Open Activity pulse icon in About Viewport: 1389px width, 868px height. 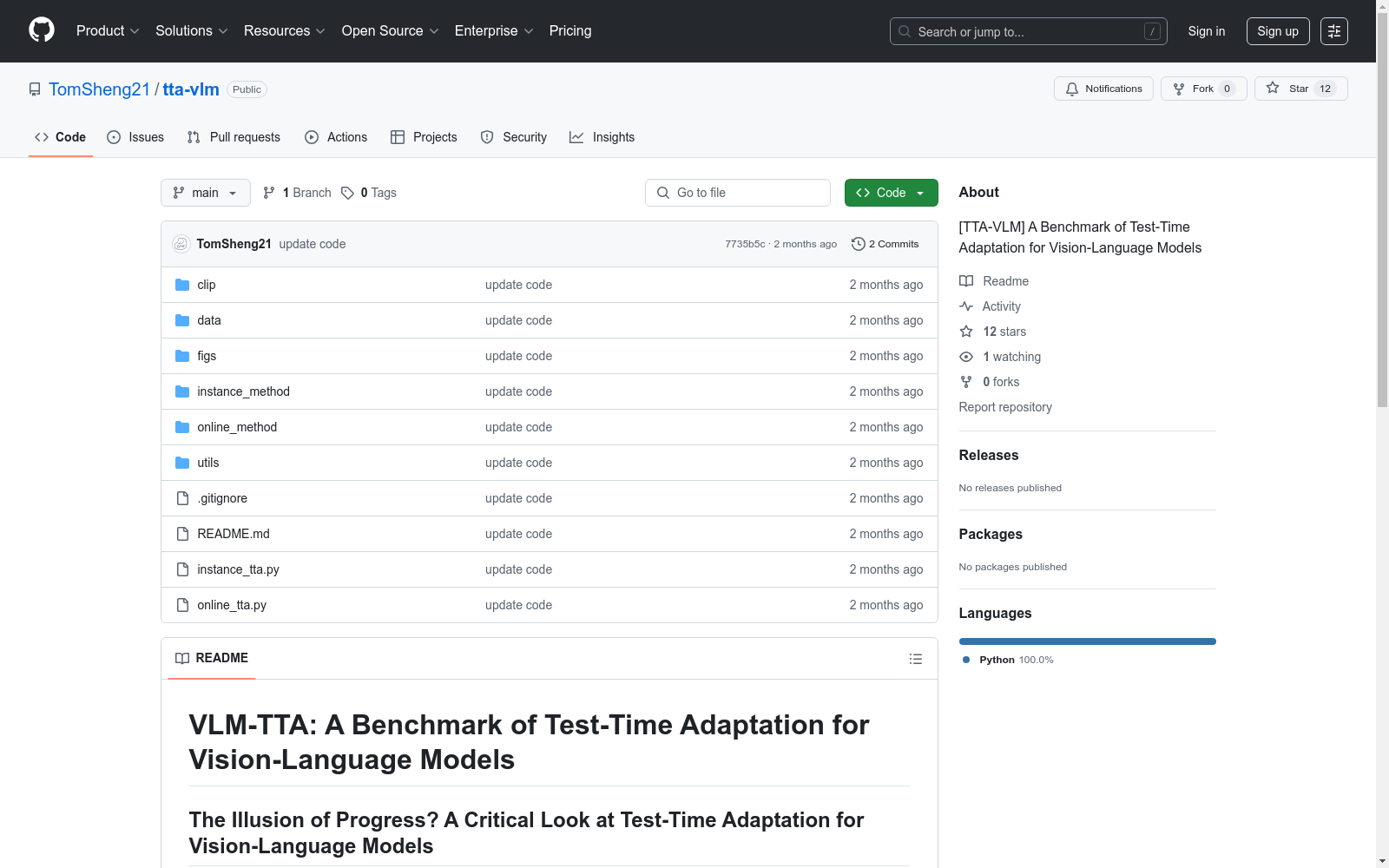tap(966, 306)
